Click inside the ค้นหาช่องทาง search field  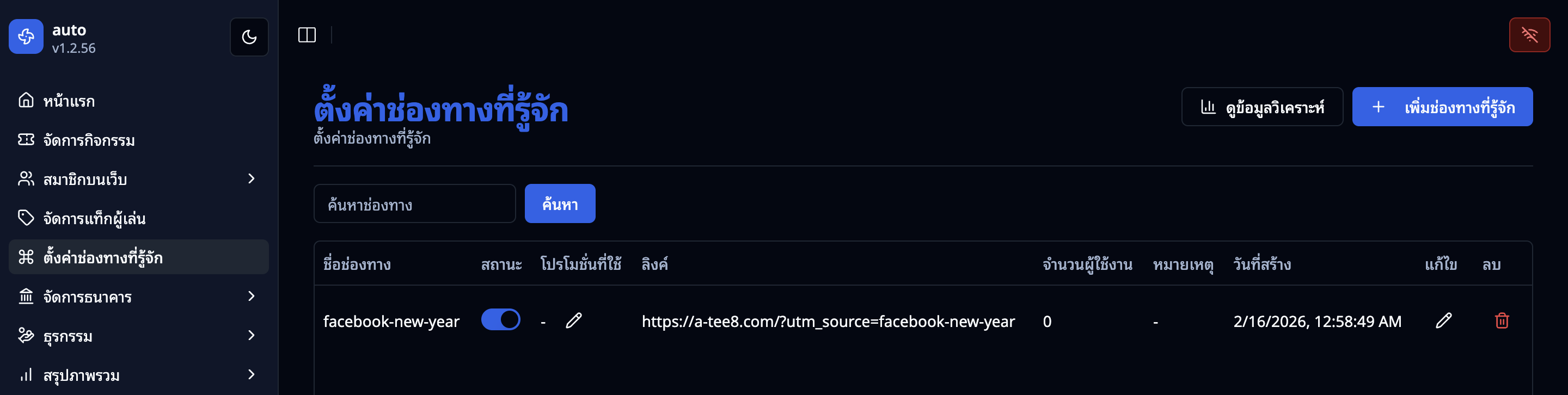pyautogui.click(x=414, y=203)
